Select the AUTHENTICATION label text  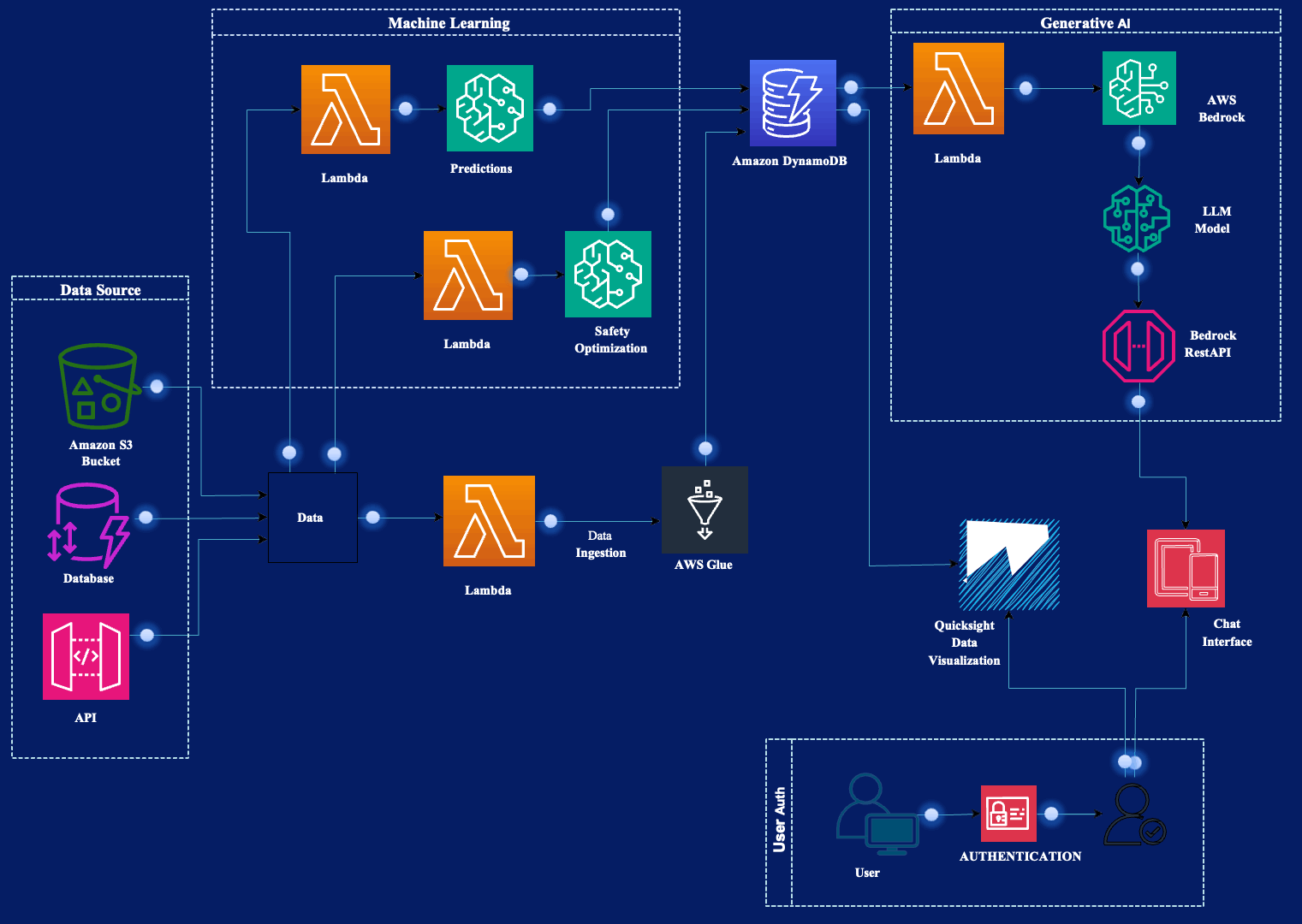coord(1020,856)
